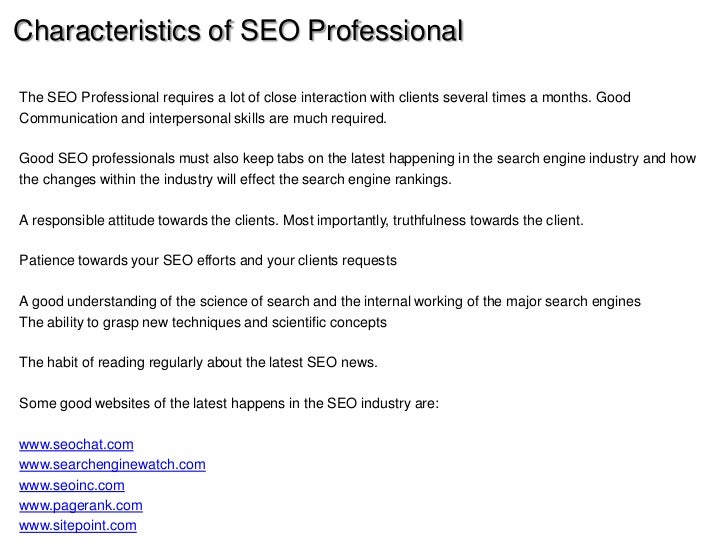Visit the www.pagerank.com link
The width and height of the screenshot is (728, 546).
tap(81, 506)
